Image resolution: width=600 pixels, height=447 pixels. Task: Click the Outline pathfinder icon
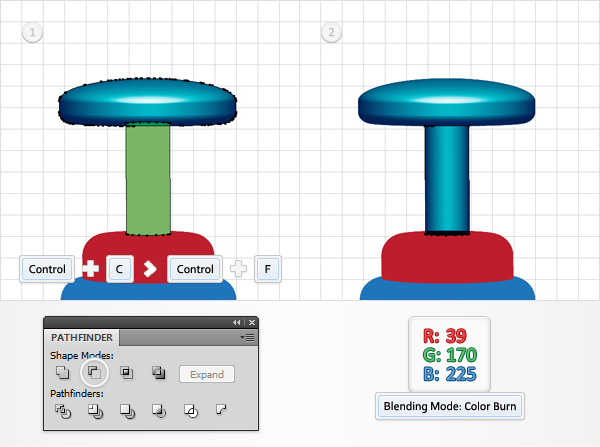pyautogui.click(x=191, y=411)
